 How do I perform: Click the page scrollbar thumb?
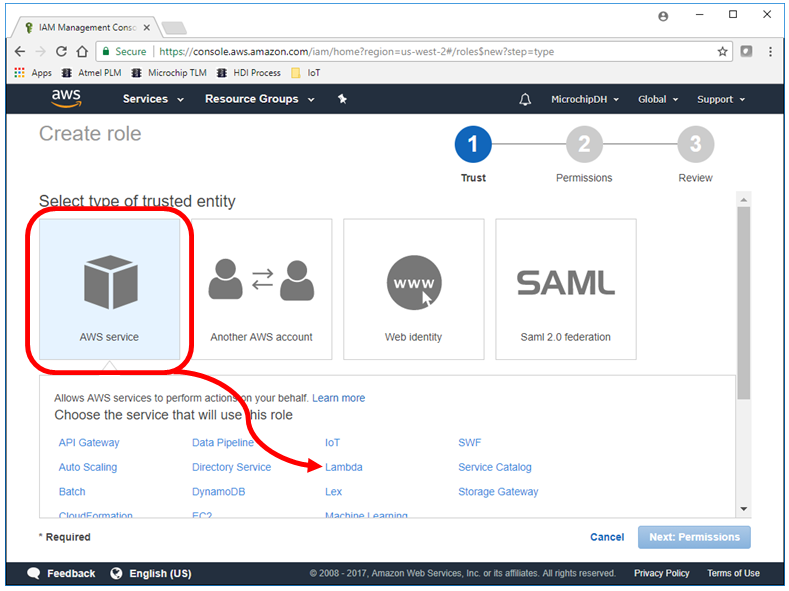click(x=744, y=303)
